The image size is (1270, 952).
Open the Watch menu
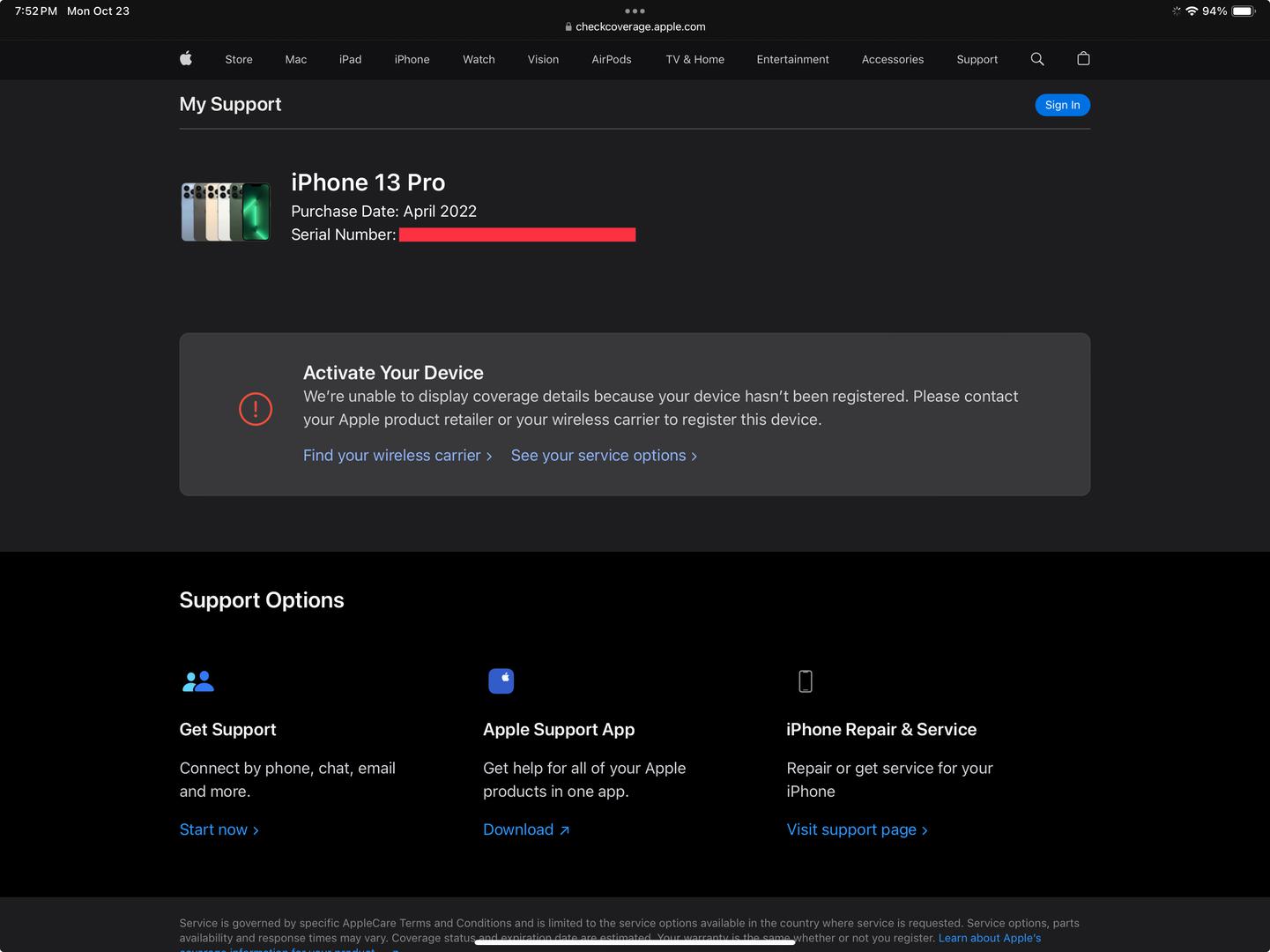point(479,59)
